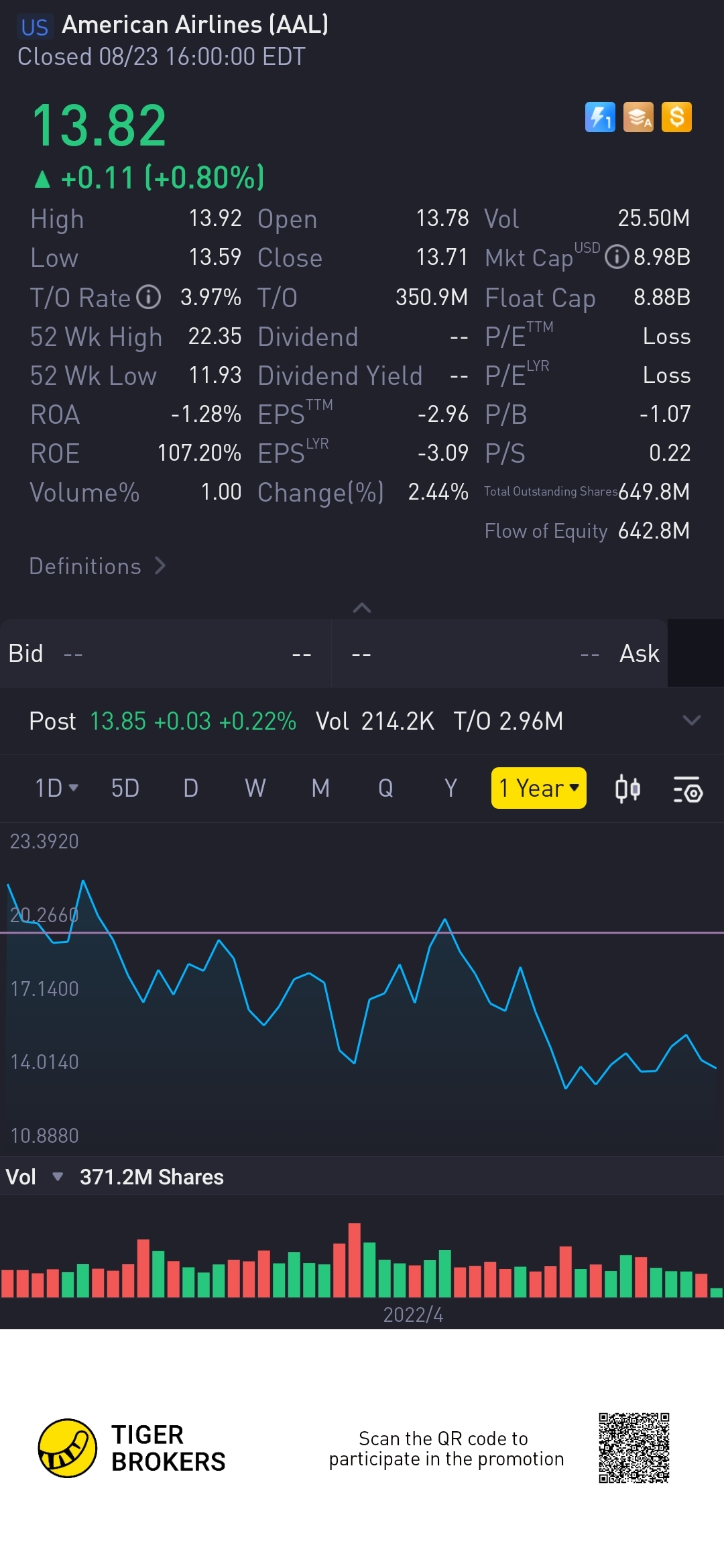The image size is (724, 1568).
Task: Tap the 52 Wk Low value 11.93
Action: [215, 375]
